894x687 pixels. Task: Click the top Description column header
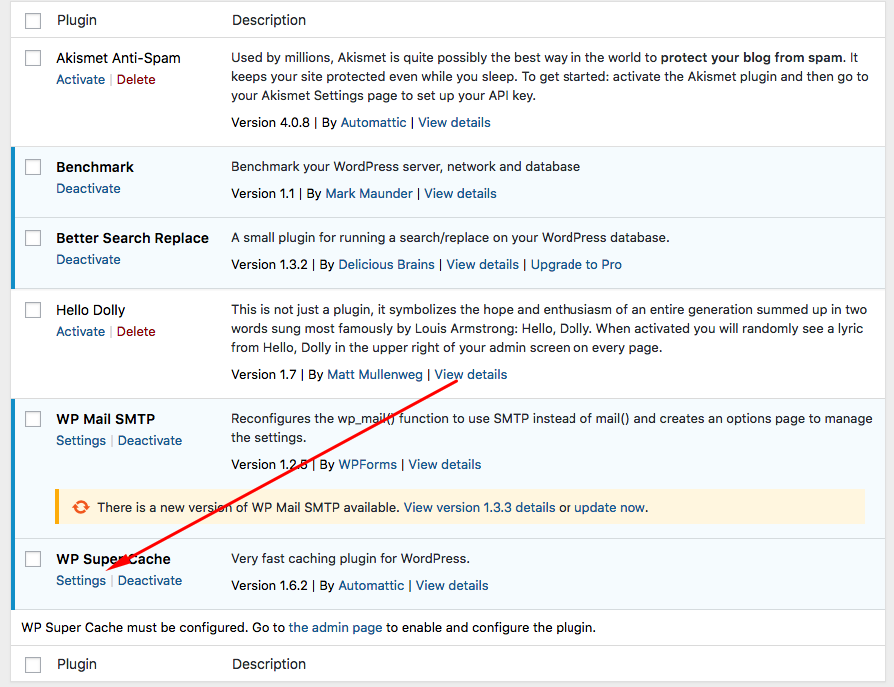[269, 20]
